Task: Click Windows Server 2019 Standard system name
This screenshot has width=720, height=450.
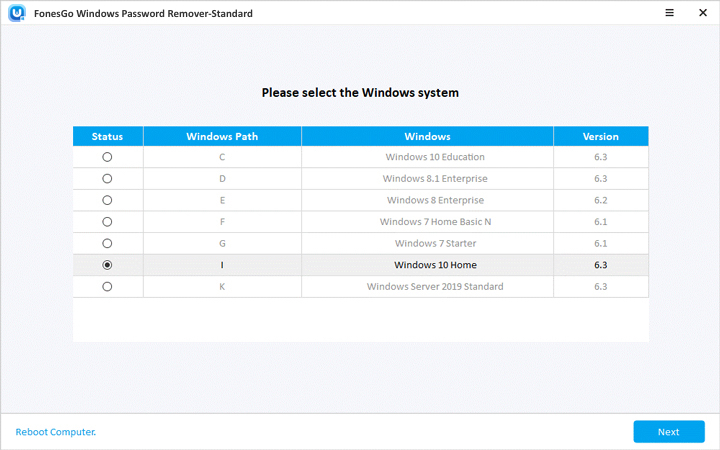Action: click(435, 287)
